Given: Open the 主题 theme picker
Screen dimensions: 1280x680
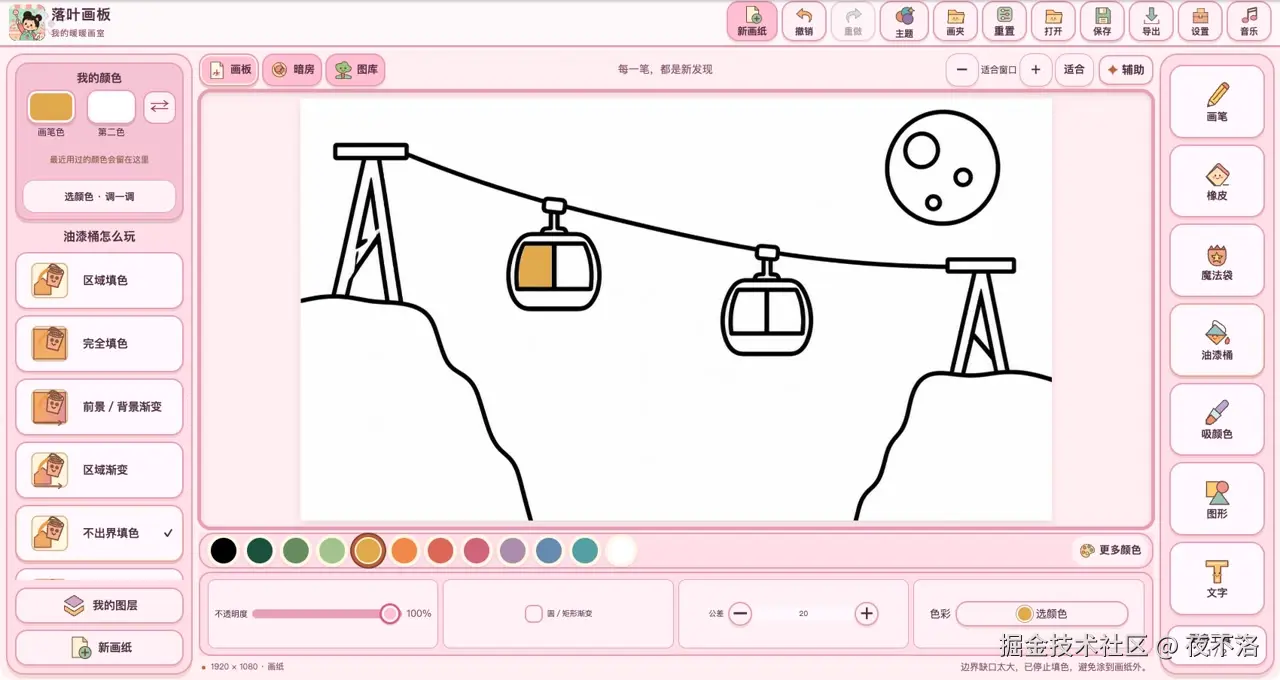Looking at the screenshot, I should [904, 21].
